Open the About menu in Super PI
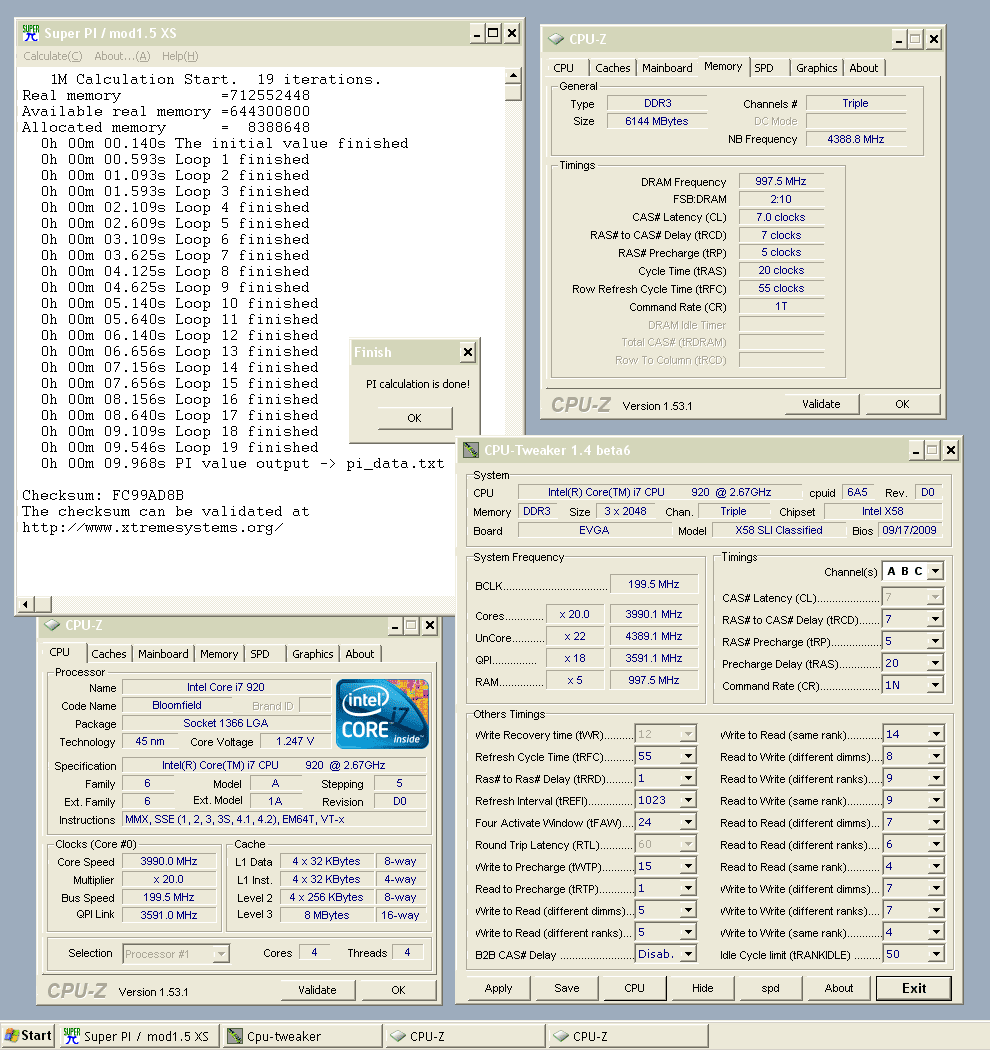The height and width of the screenshot is (1050, 990). point(122,56)
